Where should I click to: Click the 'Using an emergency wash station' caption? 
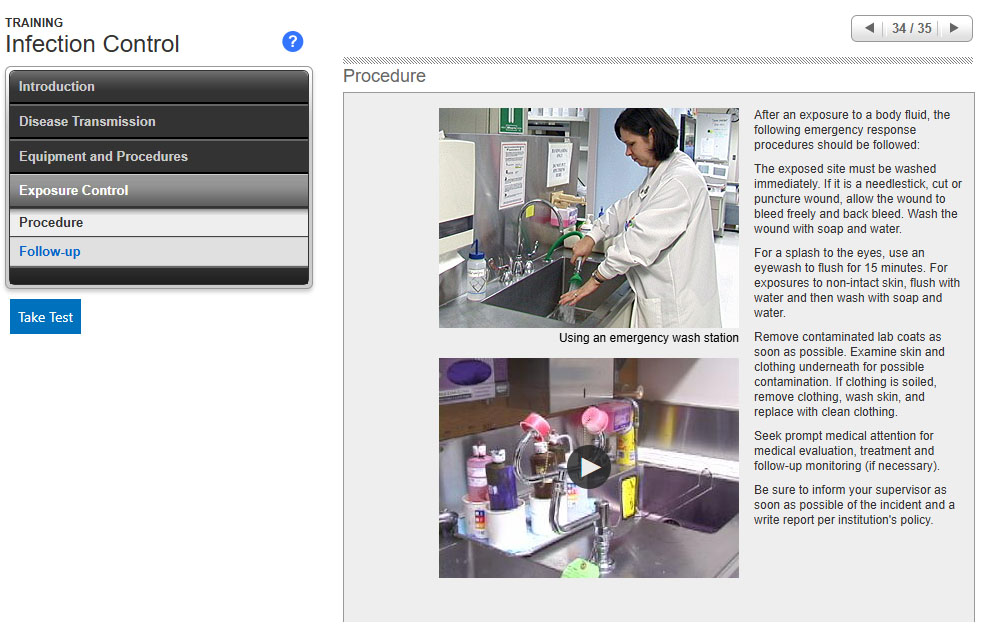click(648, 338)
